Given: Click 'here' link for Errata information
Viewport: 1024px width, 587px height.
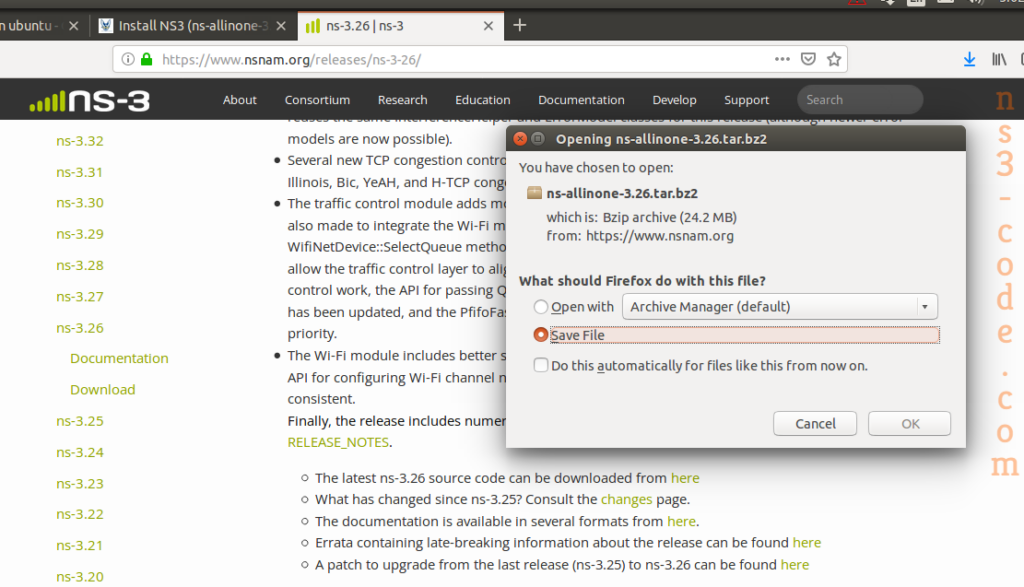Looking at the screenshot, I should point(807,543).
